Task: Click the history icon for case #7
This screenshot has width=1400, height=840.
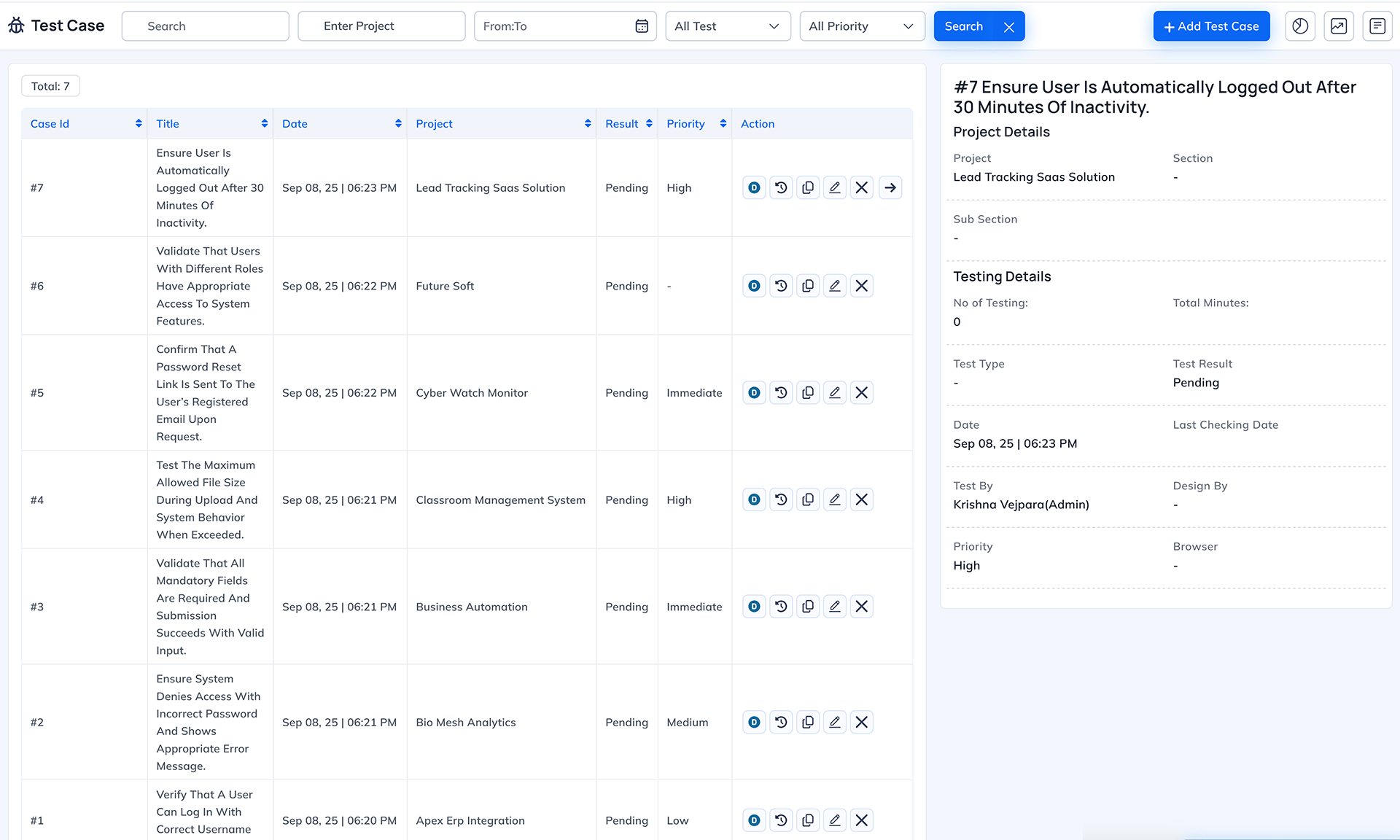Action: [x=781, y=187]
